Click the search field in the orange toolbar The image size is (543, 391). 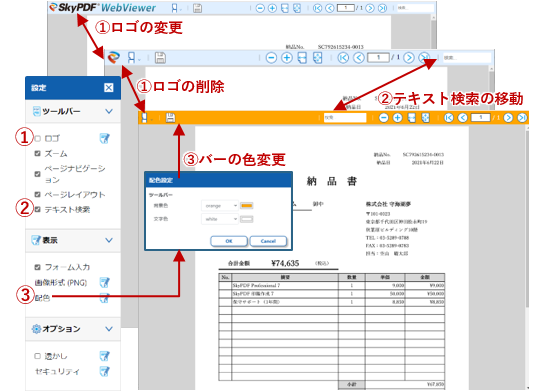point(345,118)
